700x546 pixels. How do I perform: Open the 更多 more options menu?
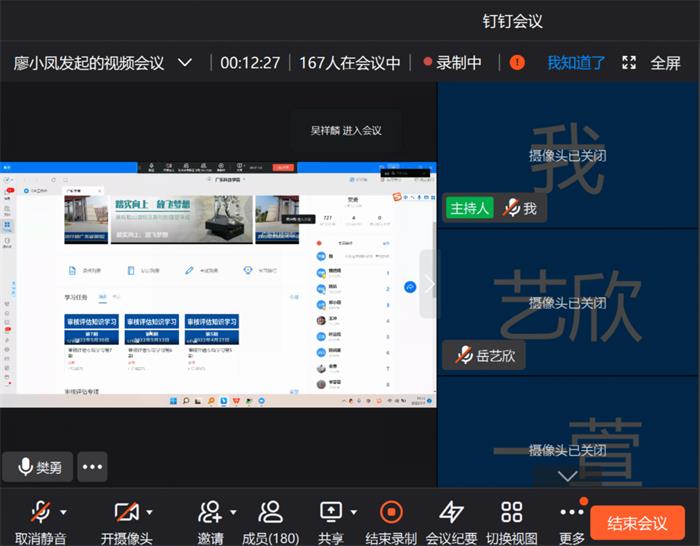point(572,521)
